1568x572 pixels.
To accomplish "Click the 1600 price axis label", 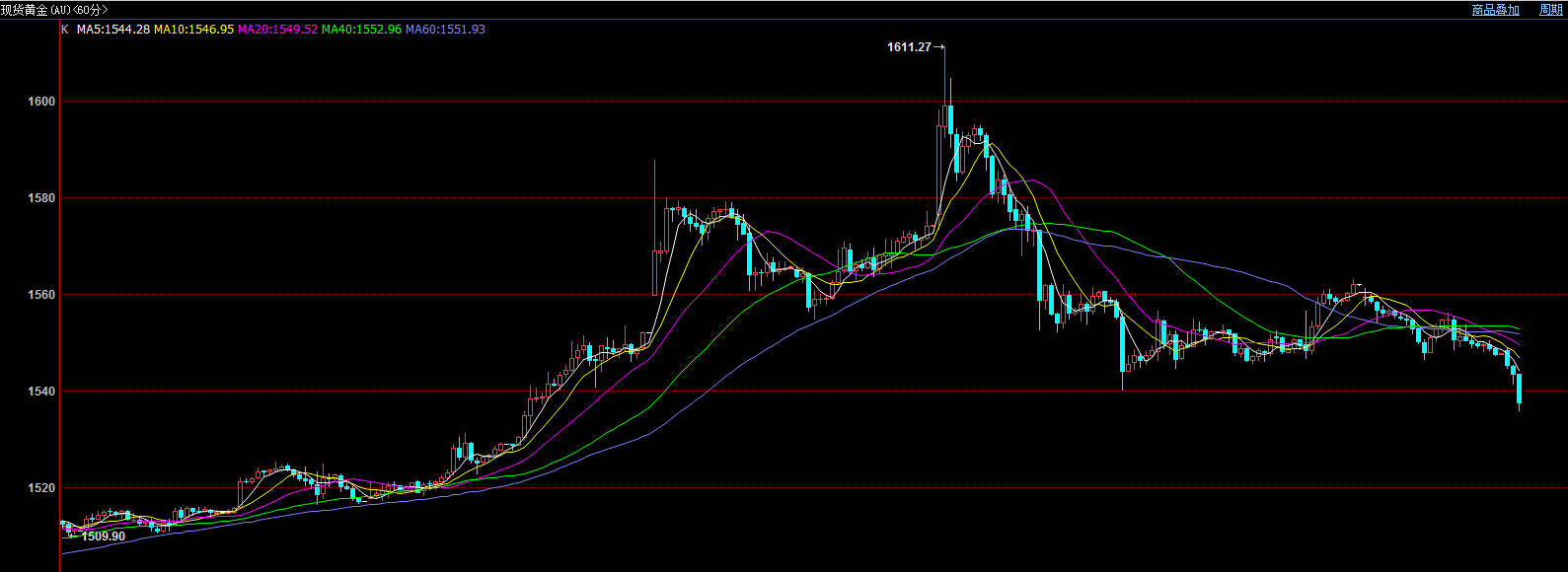I will 41,102.
